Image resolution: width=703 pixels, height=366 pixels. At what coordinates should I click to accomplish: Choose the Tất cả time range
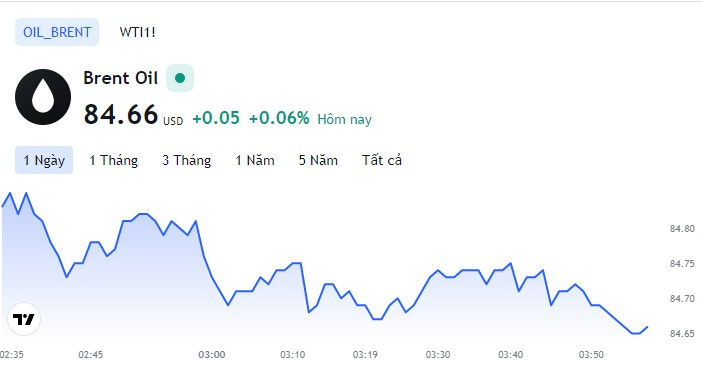382,160
